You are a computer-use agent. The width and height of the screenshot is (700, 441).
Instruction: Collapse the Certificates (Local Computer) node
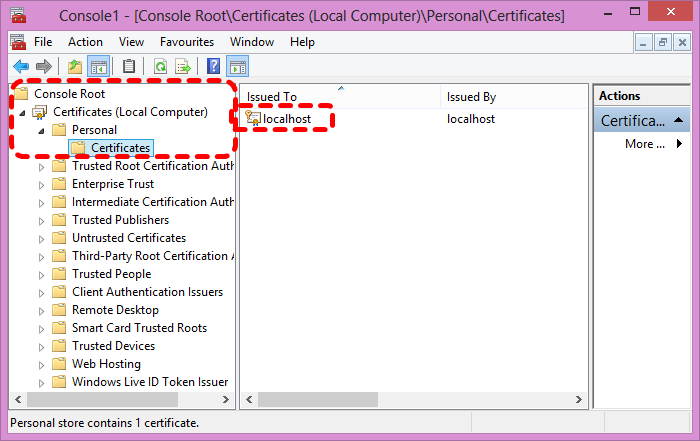22,113
